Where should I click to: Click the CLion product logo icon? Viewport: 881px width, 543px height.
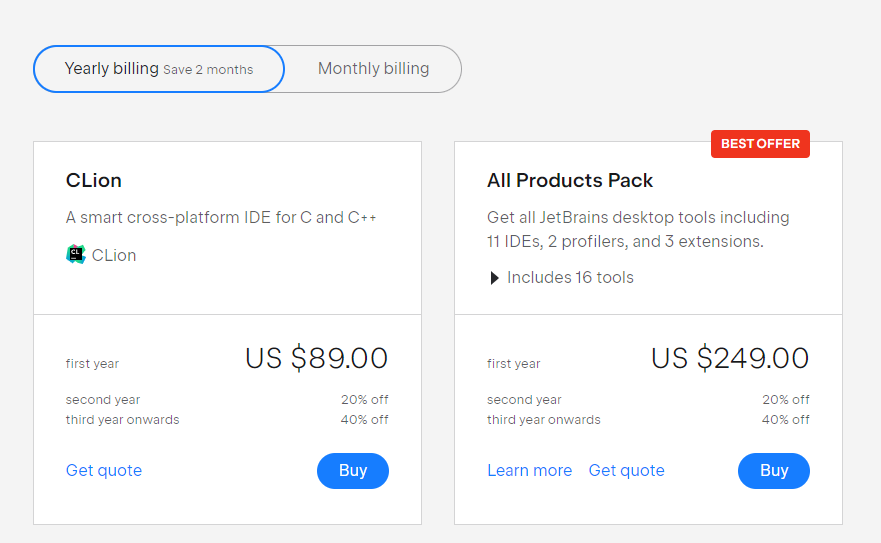75,255
